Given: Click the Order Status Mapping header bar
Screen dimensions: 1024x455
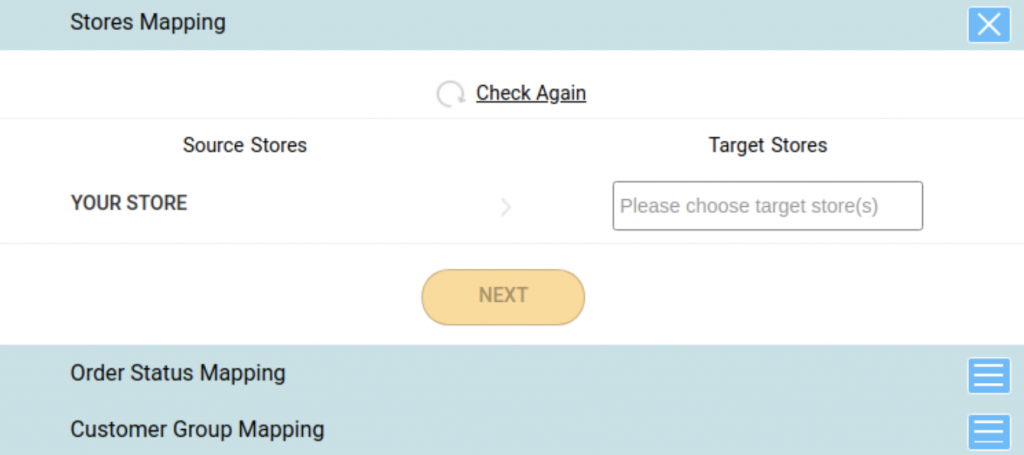Looking at the screenshot, I should (x=512, y=374).
